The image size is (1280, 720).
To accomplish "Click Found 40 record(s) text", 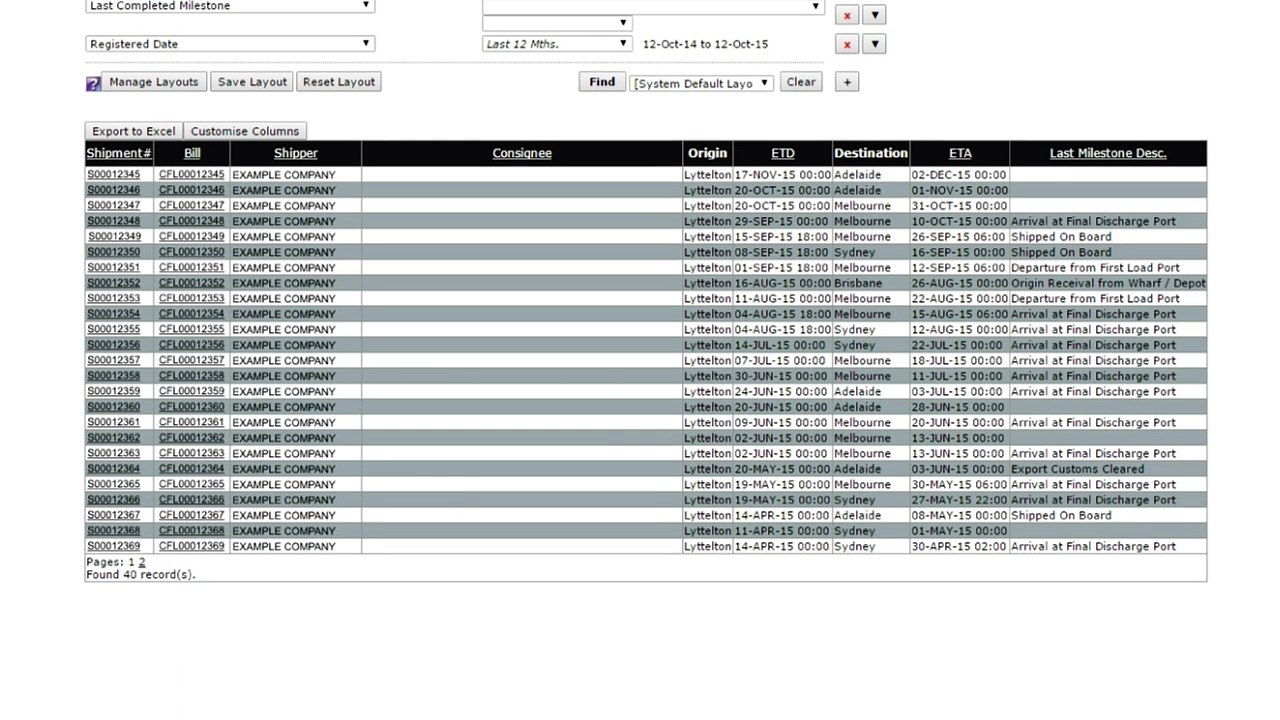I will [x=141, y=575].
